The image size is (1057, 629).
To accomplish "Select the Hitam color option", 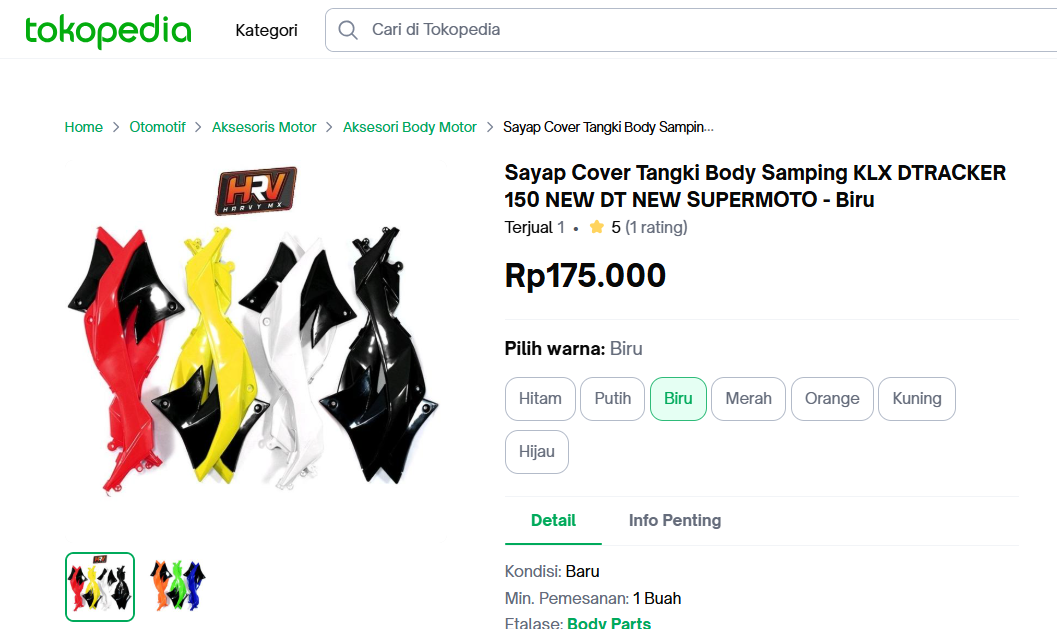I will 540,398.
